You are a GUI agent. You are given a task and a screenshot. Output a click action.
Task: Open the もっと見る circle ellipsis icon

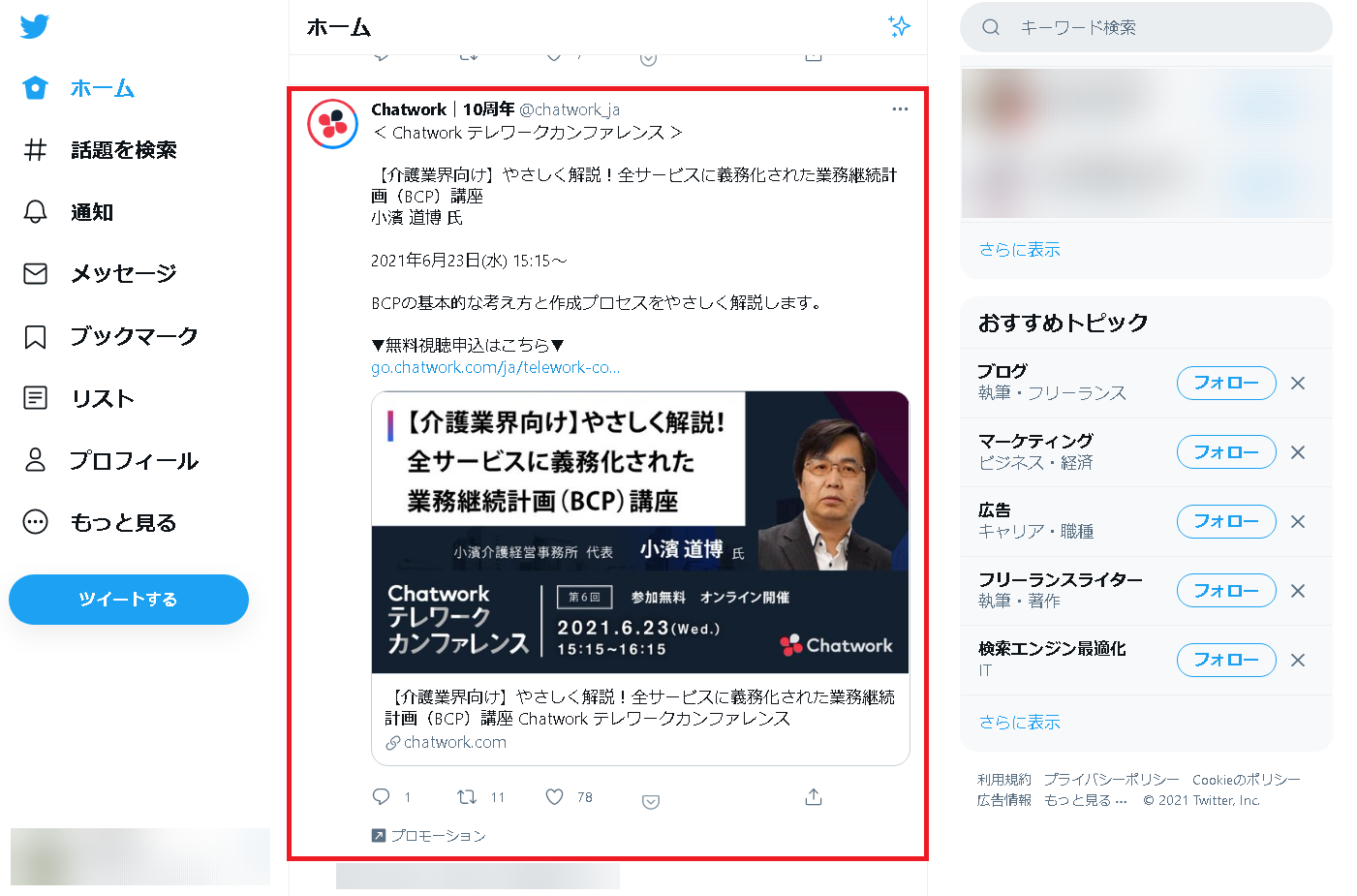pos(35,522)
